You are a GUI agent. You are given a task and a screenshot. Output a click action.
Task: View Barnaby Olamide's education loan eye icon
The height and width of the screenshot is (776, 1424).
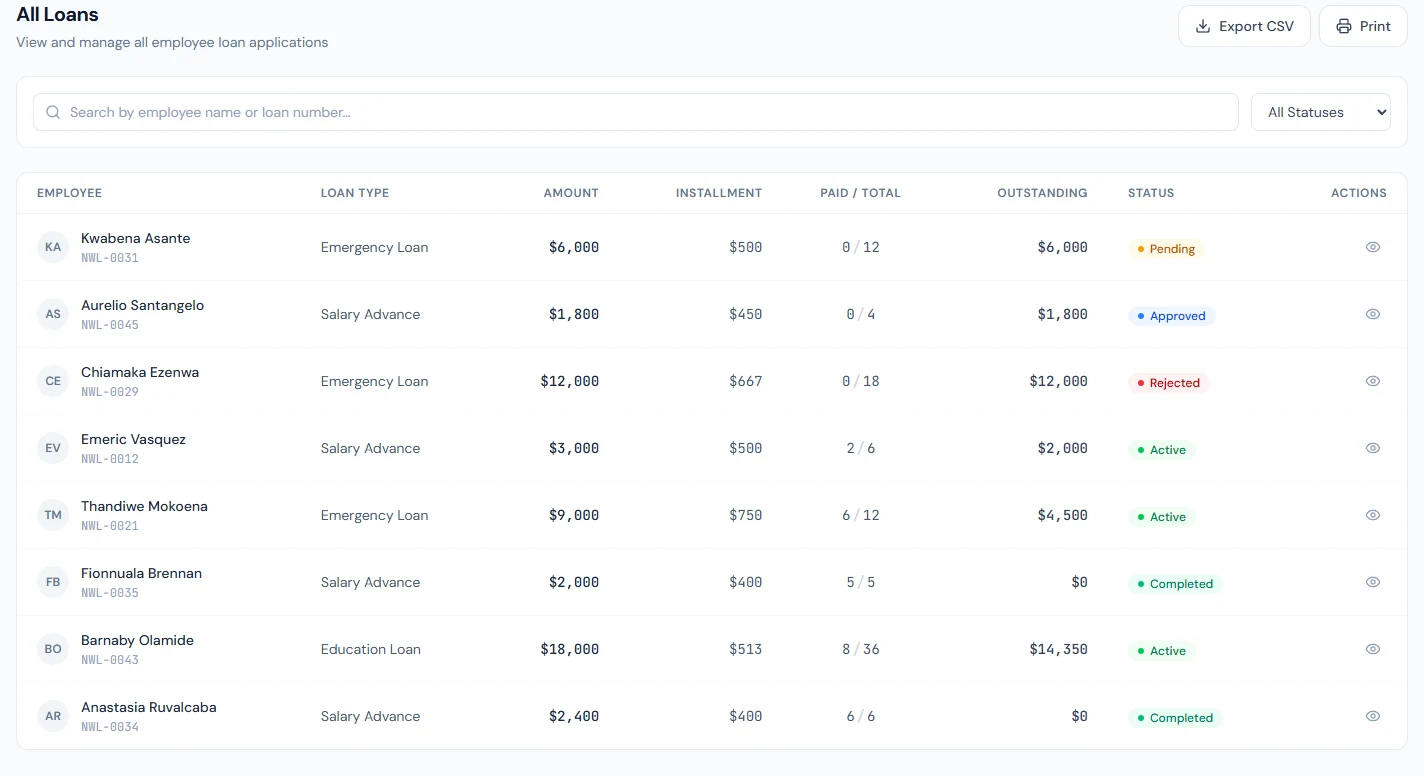[1373, 649]
